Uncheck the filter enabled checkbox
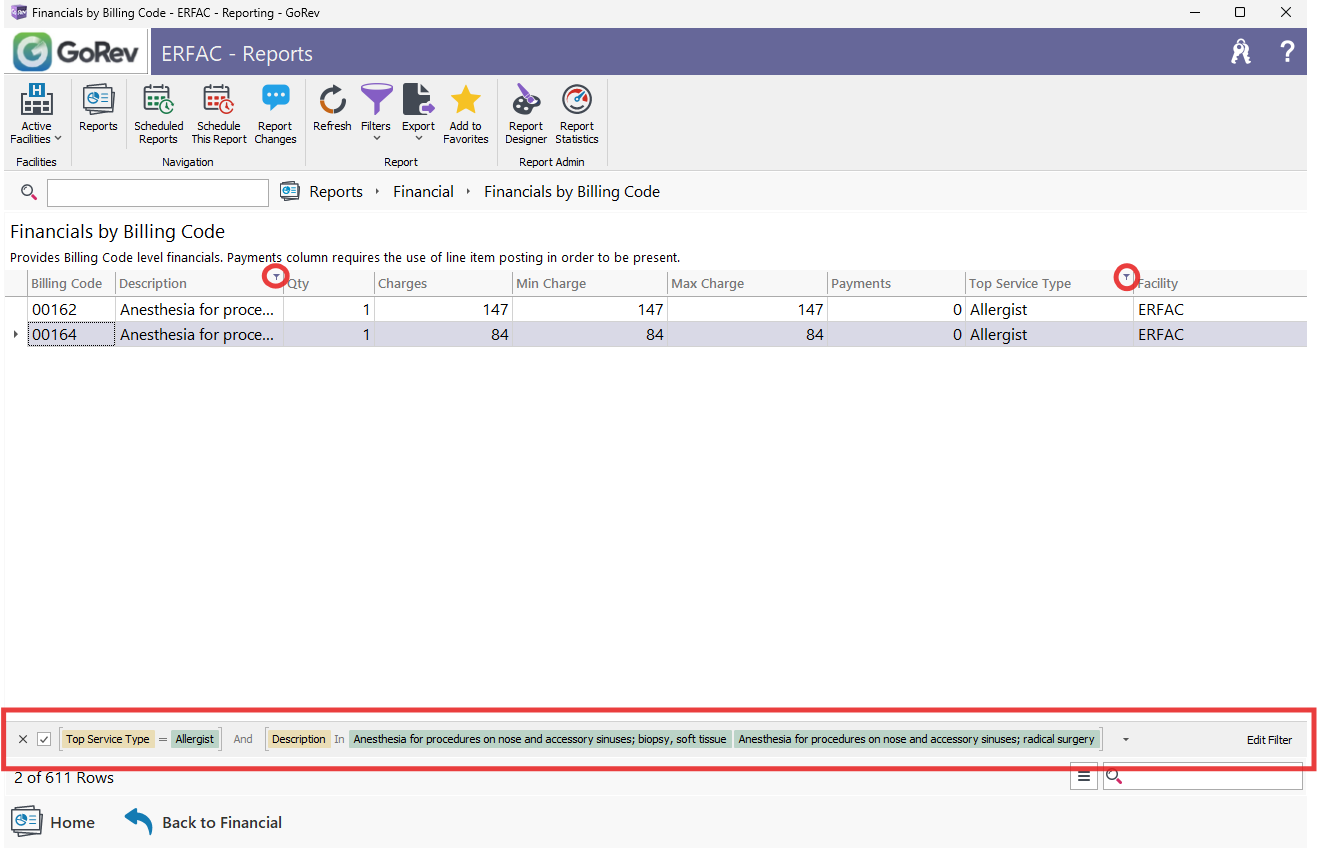 click(x=44, y=740)
